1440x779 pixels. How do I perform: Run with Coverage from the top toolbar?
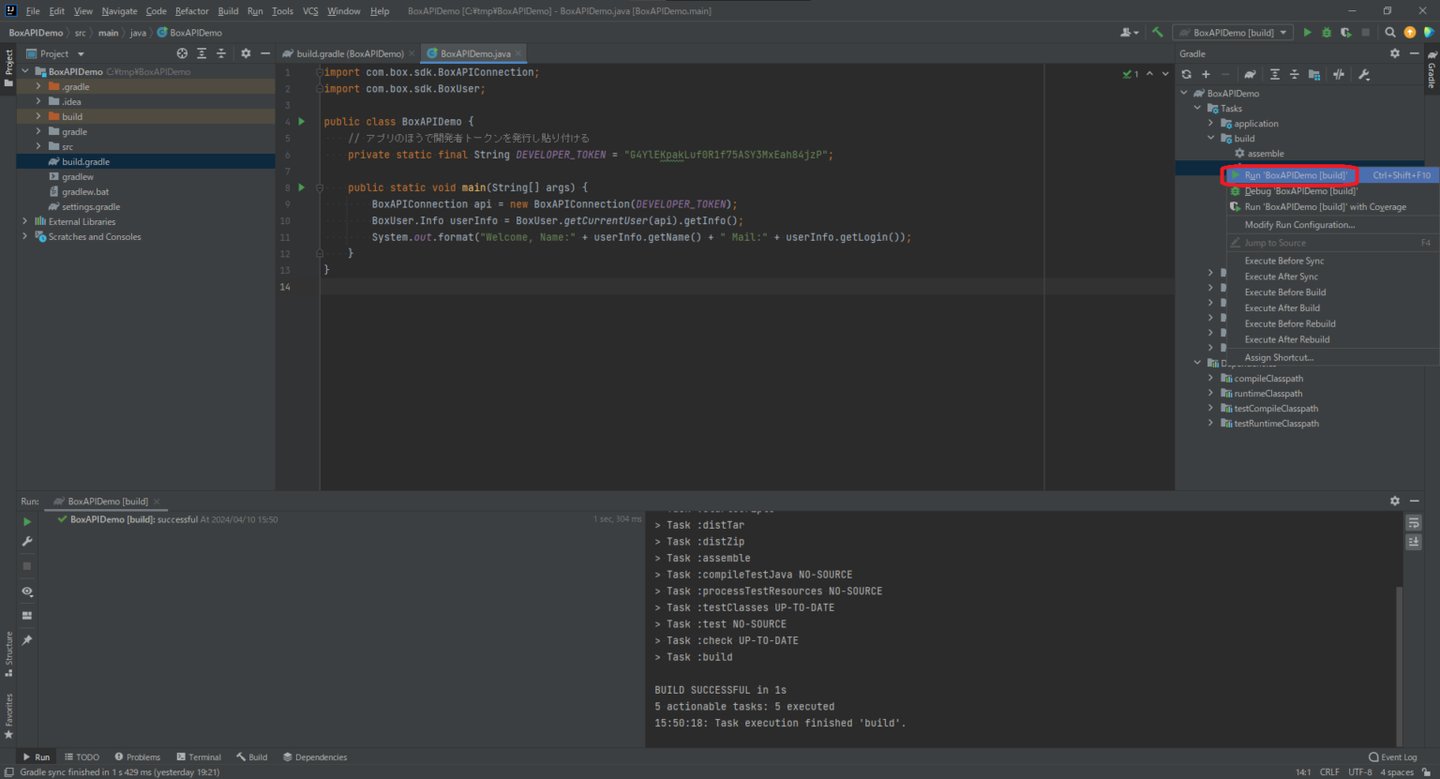pyautogui.click(x=1345, y=32)
